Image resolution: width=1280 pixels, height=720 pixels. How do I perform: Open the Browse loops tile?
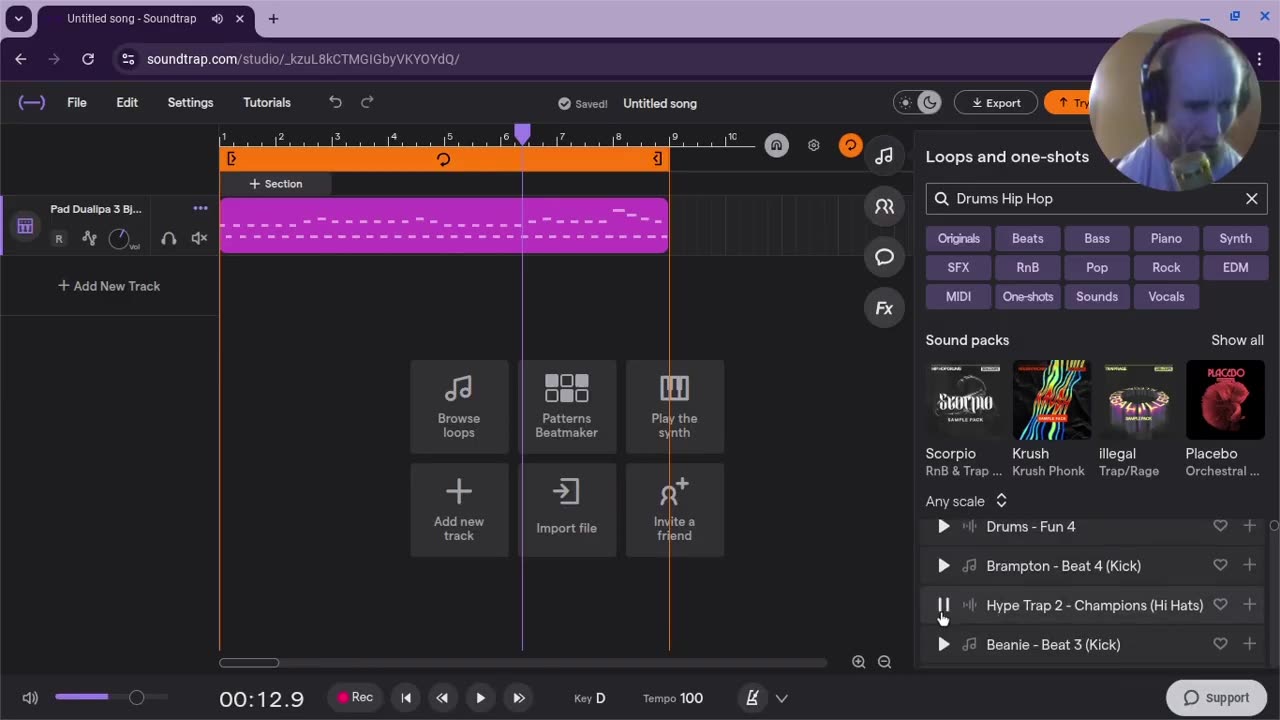(x=459, y=407)
